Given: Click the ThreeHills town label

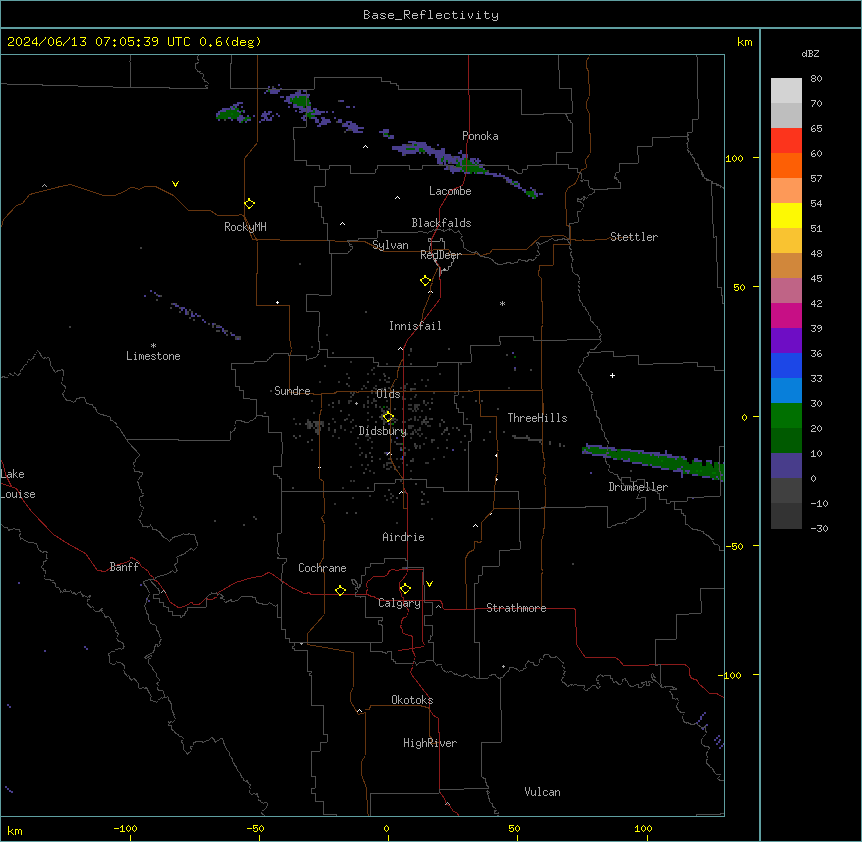Looking at the screenshot, I should pos(537,418).
